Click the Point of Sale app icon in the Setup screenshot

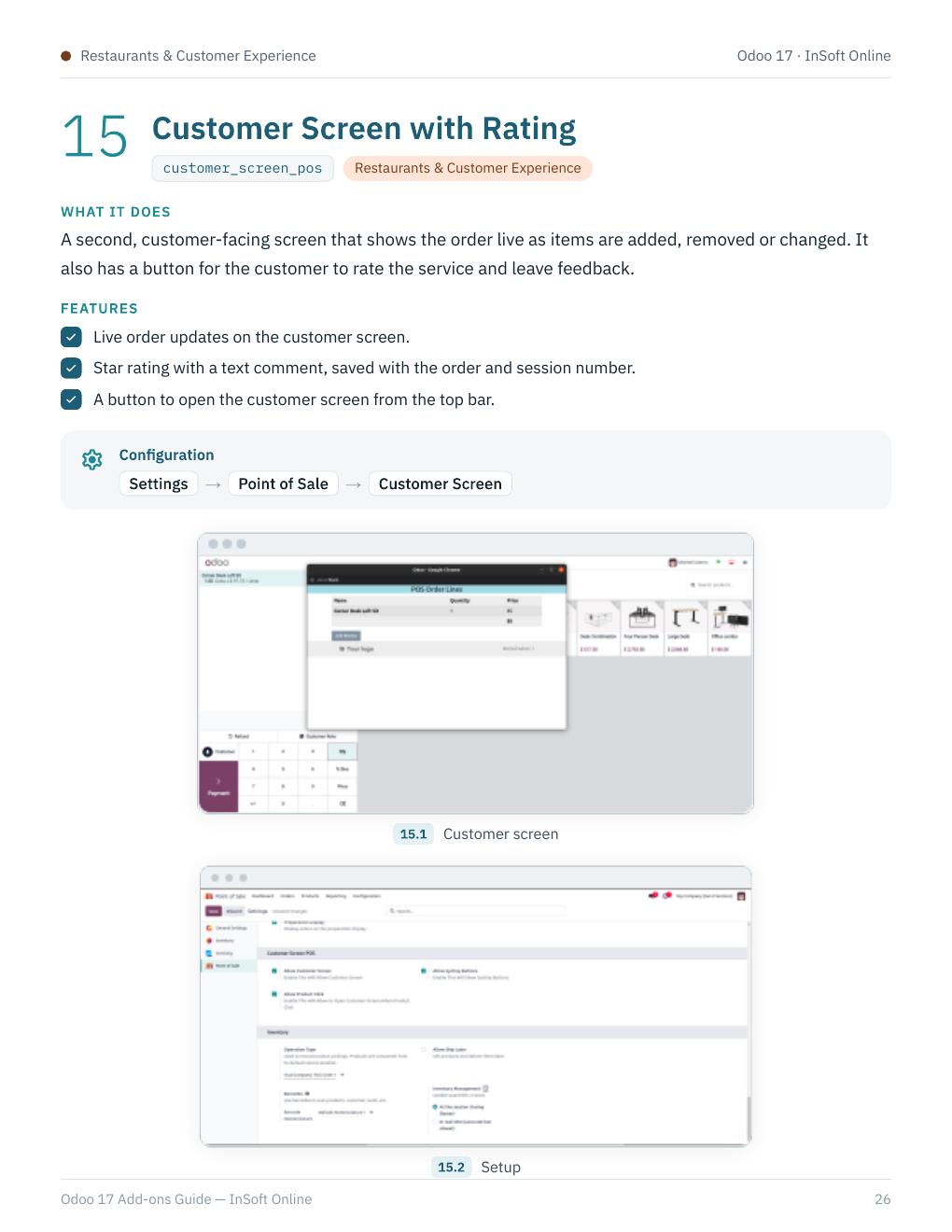[209, 896]
